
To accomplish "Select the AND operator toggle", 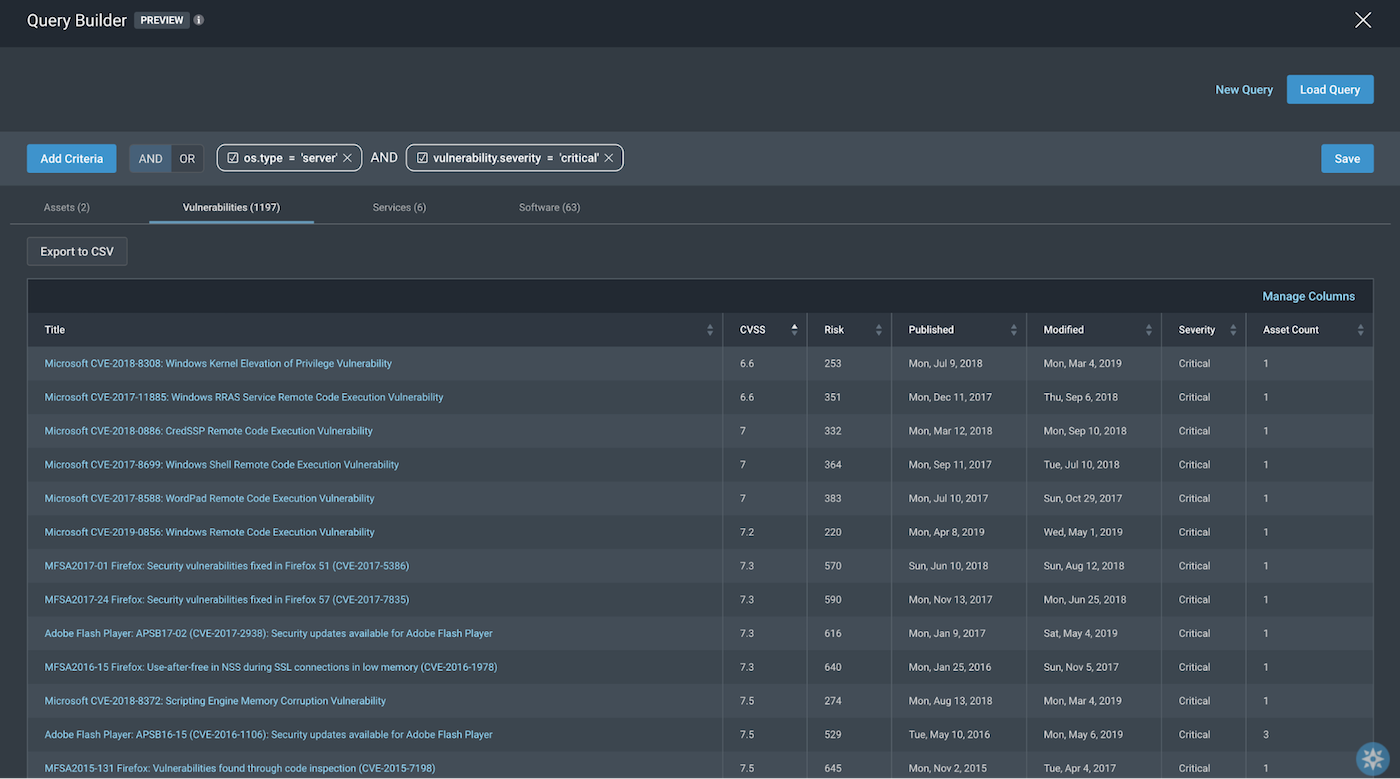I will click(150, 159).
